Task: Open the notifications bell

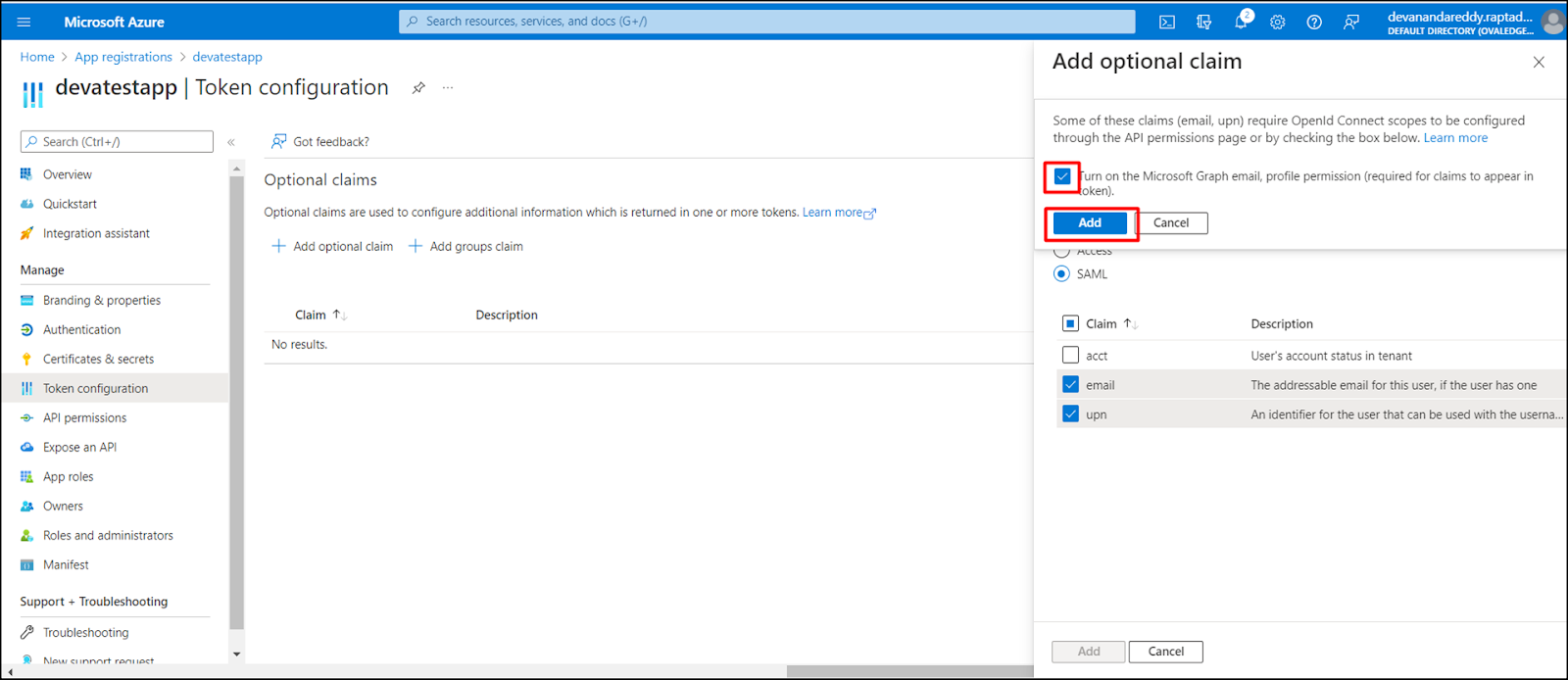Action: point(1241,22)
